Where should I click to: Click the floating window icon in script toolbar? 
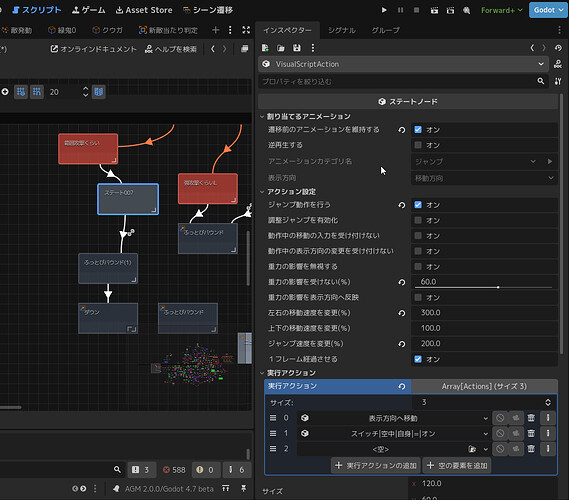click(245, 49)
